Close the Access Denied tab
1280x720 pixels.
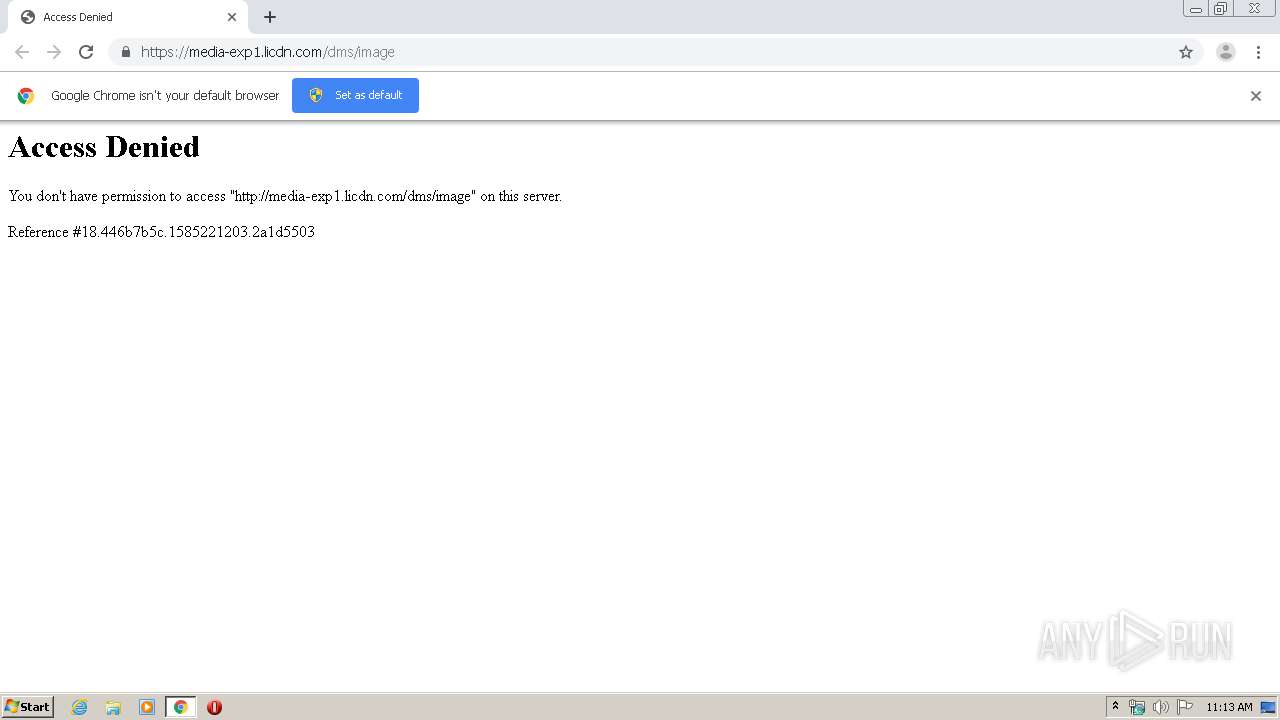pos(232,17)
